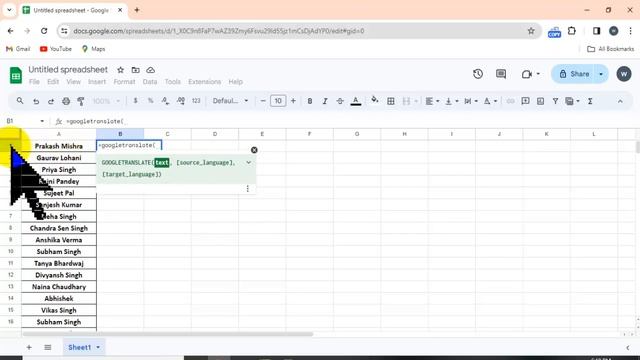640x360 pixels.
Task: View the cloud save status
Action: [150, 70]
